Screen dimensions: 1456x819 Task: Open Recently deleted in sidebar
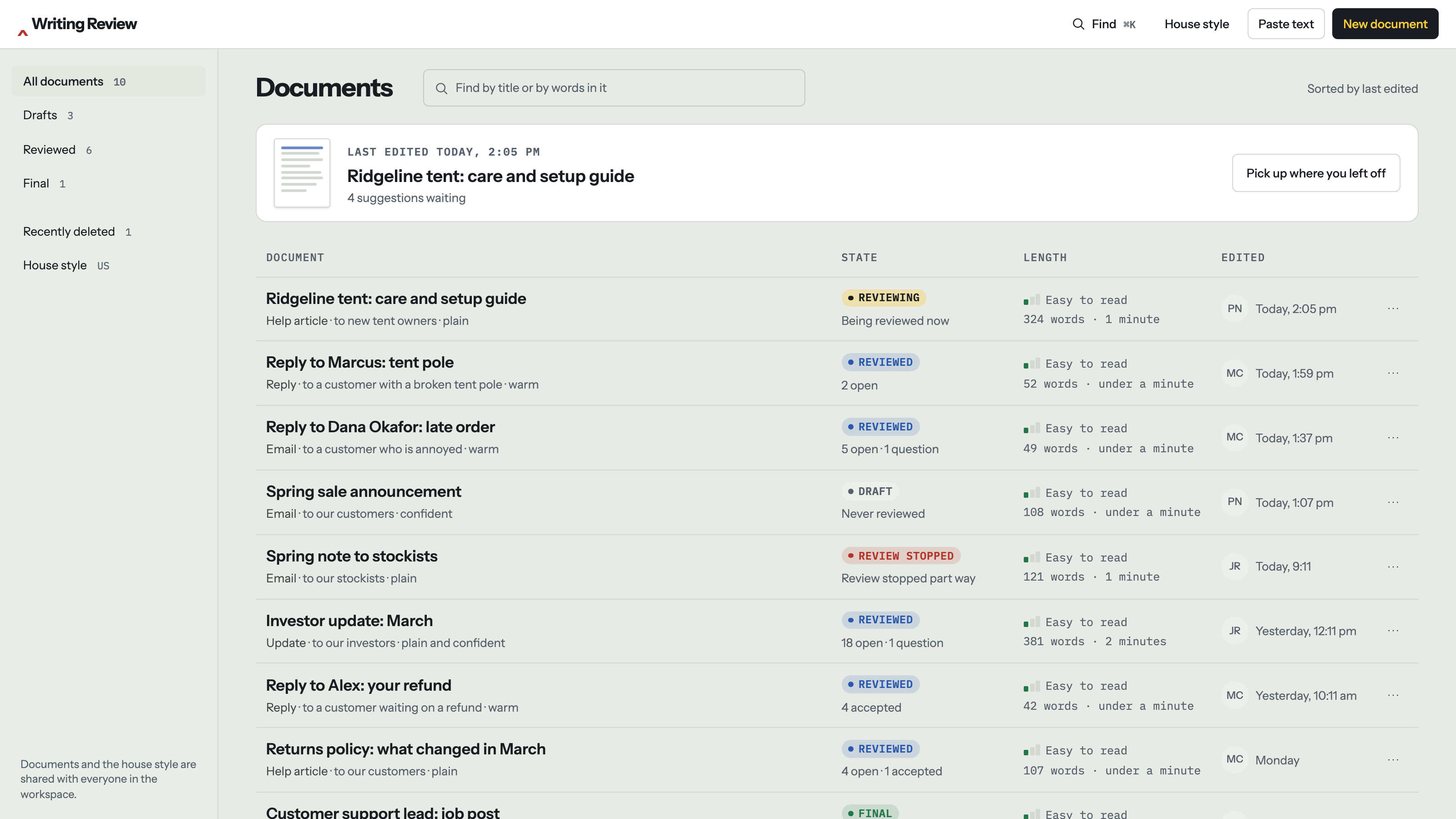[x=109, y=232]
